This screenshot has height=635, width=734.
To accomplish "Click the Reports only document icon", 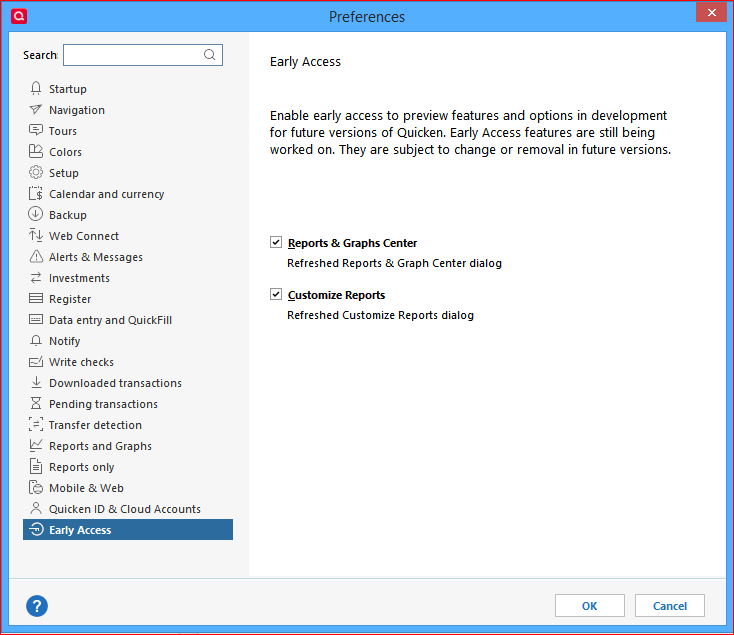I will 36,466.
